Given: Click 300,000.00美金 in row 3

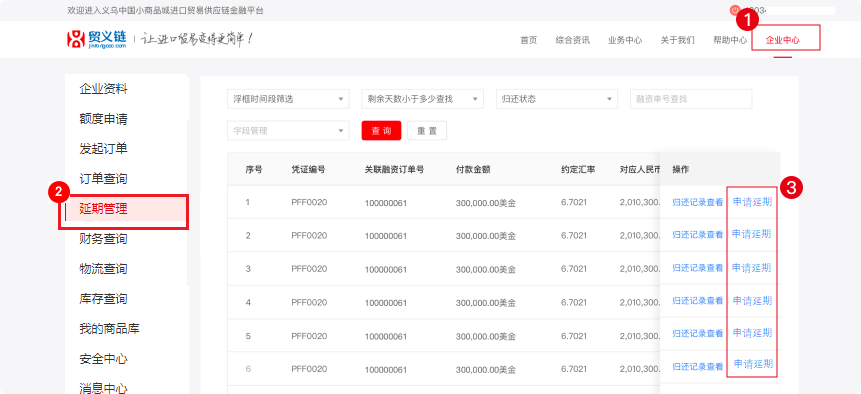Looking at the screenshot, I should tap(485, 269).
